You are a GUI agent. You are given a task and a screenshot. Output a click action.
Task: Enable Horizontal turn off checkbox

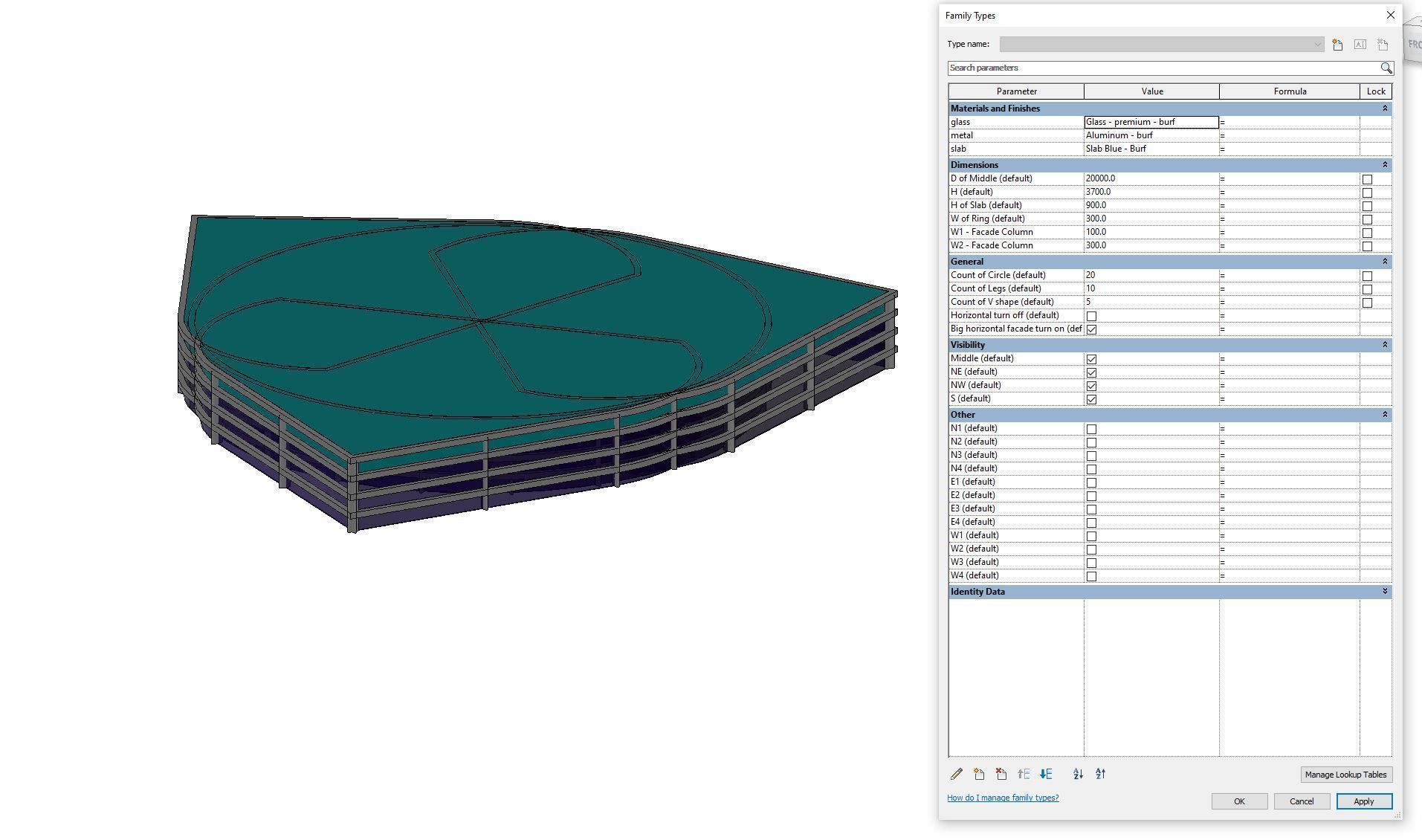coord(1091,316)
